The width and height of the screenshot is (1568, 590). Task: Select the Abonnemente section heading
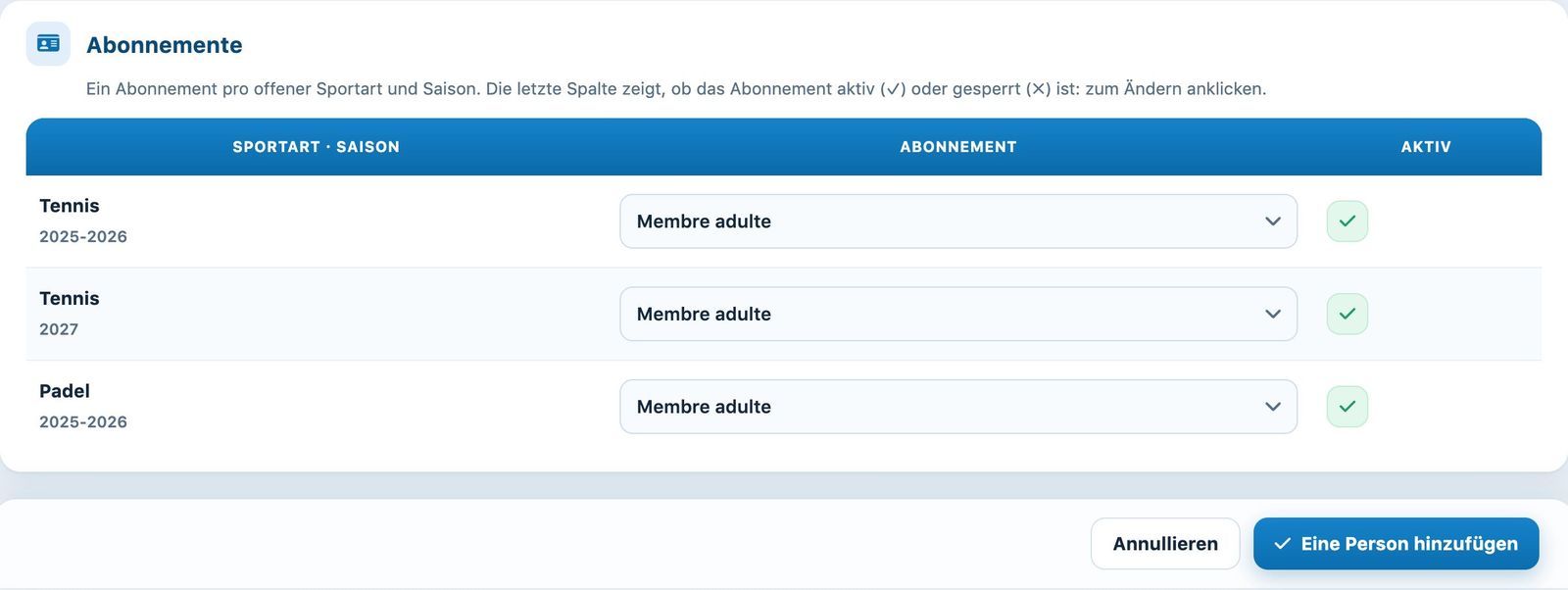pyautogui.click(x=165, y=45)
